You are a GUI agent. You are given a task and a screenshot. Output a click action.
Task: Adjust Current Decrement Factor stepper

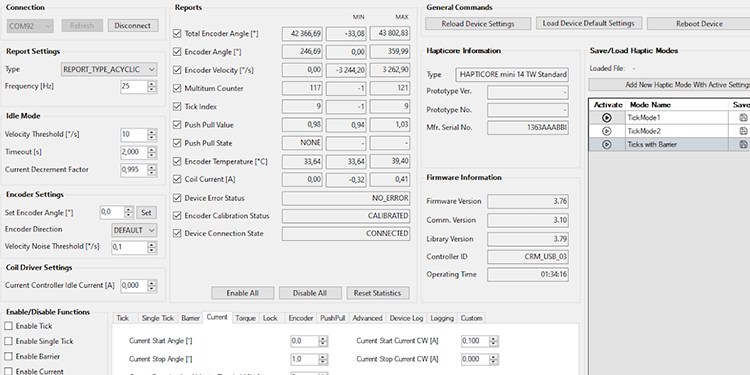tap(152, 170)
